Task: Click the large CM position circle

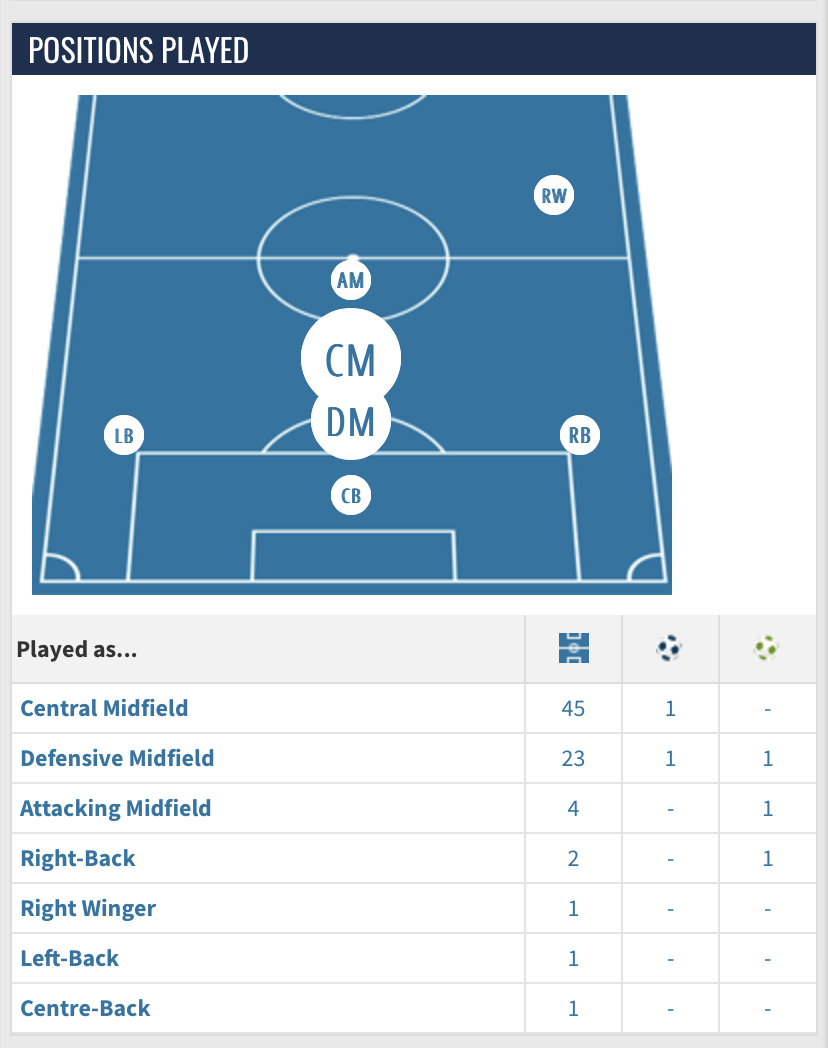Action: point(351,359)
